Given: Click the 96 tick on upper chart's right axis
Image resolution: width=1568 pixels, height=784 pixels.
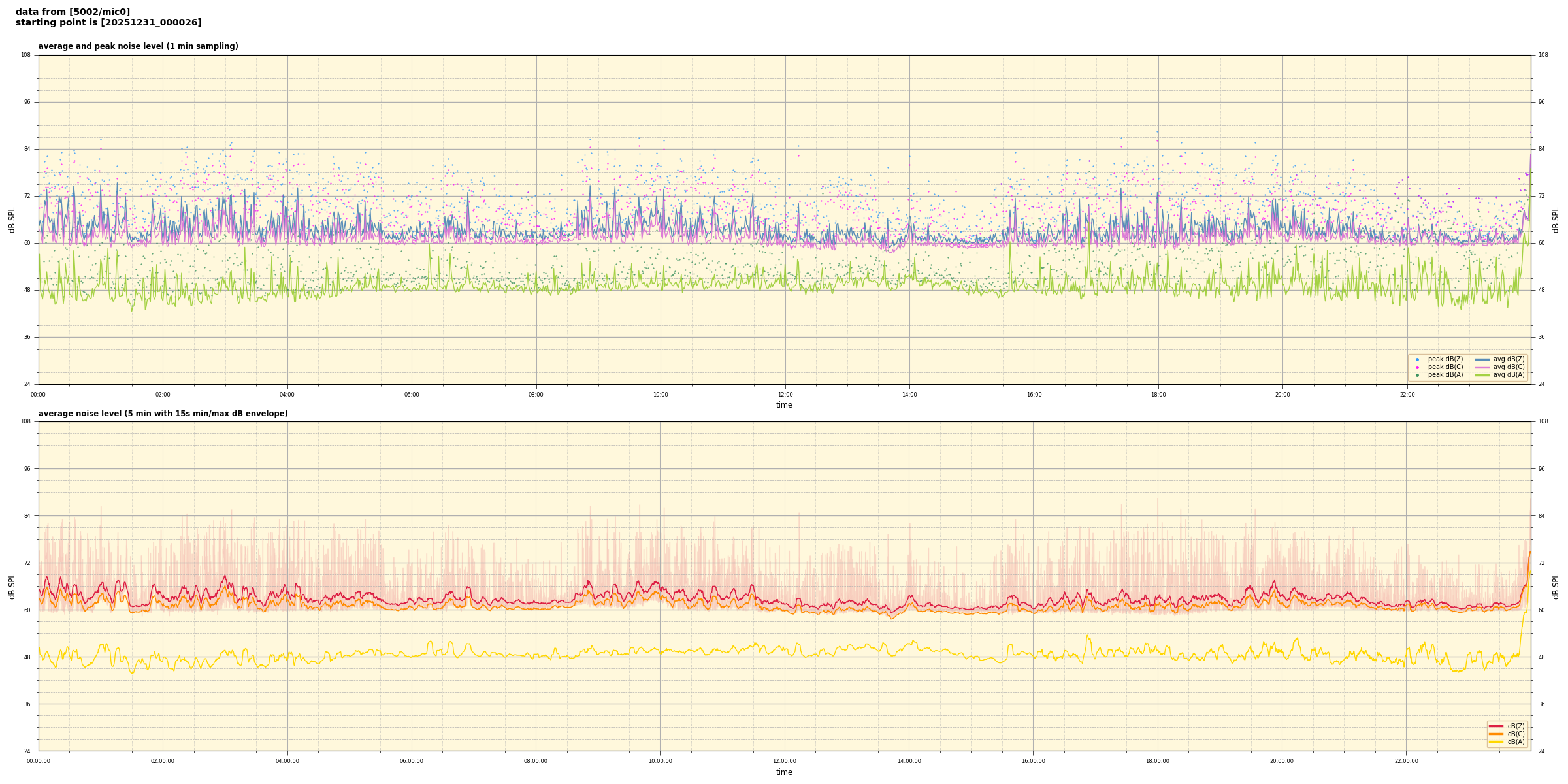Looking at the screenshot, I should (x=1541, y=102).
